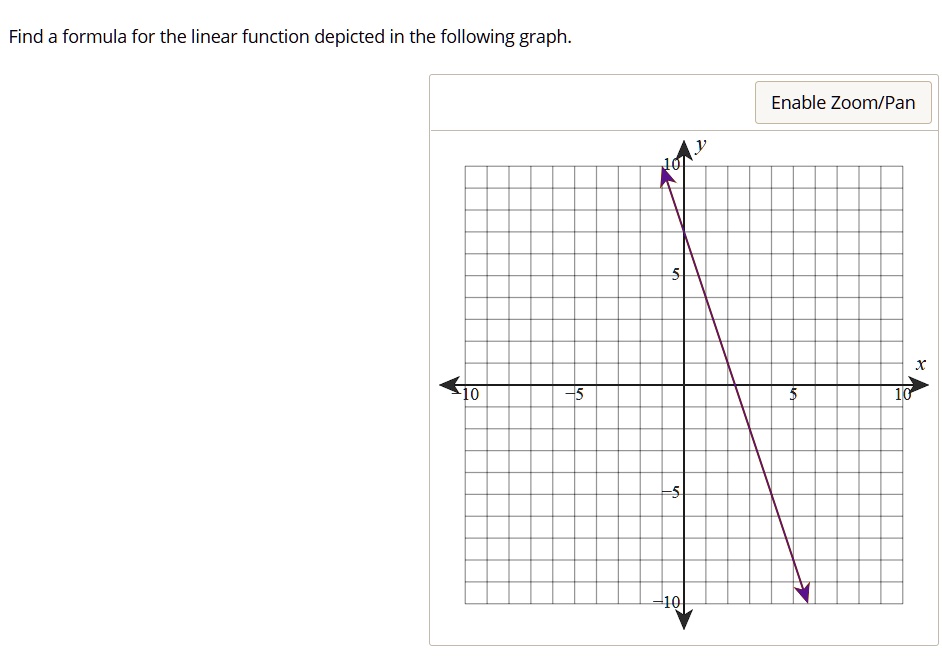Image resolution: width=942 pixels, height=656 pixels.
Task: Select the purple arrowhead at the line's bottom
Action: [803, 593]
